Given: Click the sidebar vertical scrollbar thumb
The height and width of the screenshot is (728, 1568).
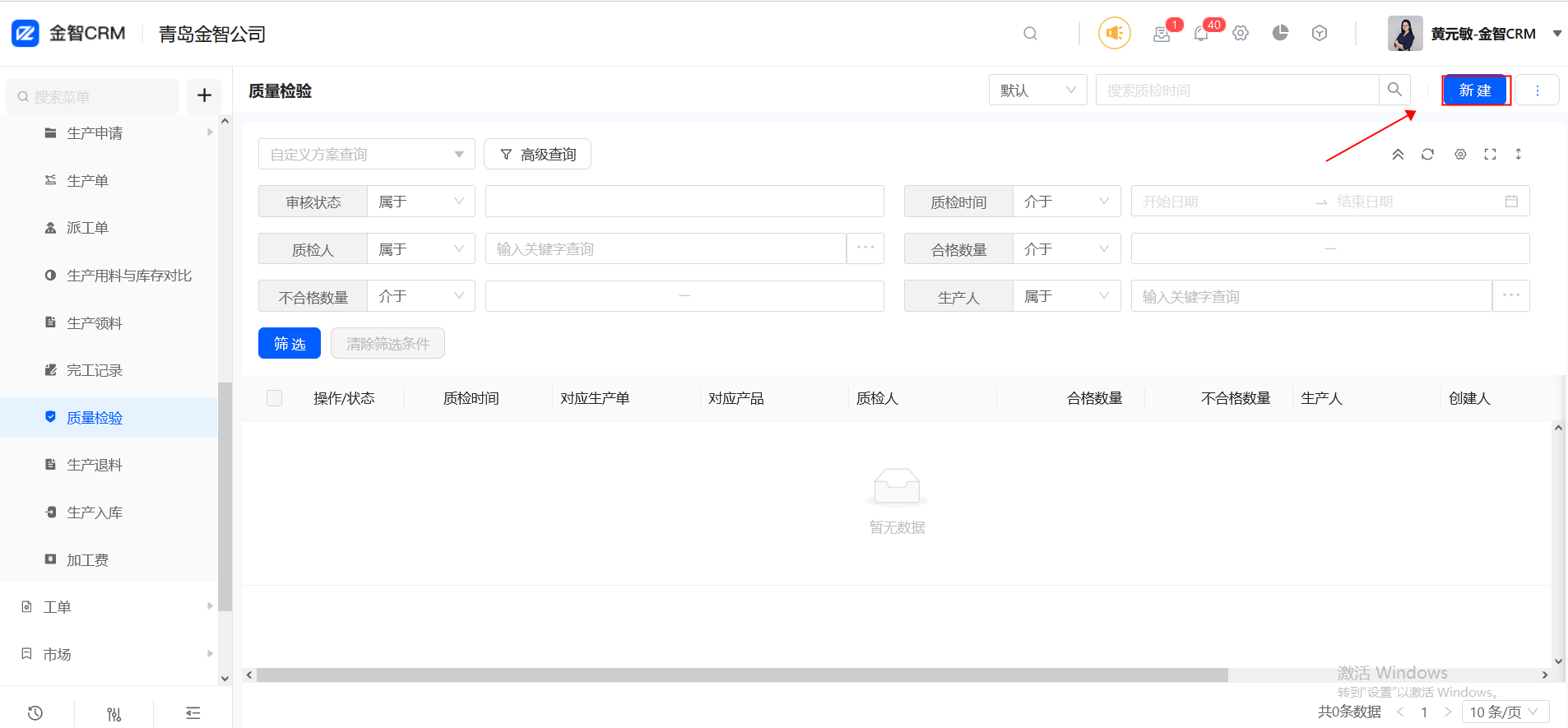Looking at the screenshot, I should [x=225, y=497].
